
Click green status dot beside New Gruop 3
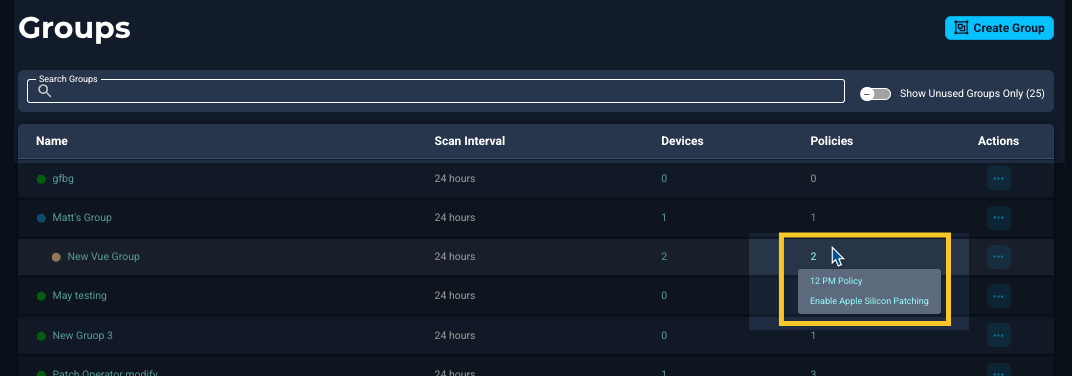[x=41, y=336]
